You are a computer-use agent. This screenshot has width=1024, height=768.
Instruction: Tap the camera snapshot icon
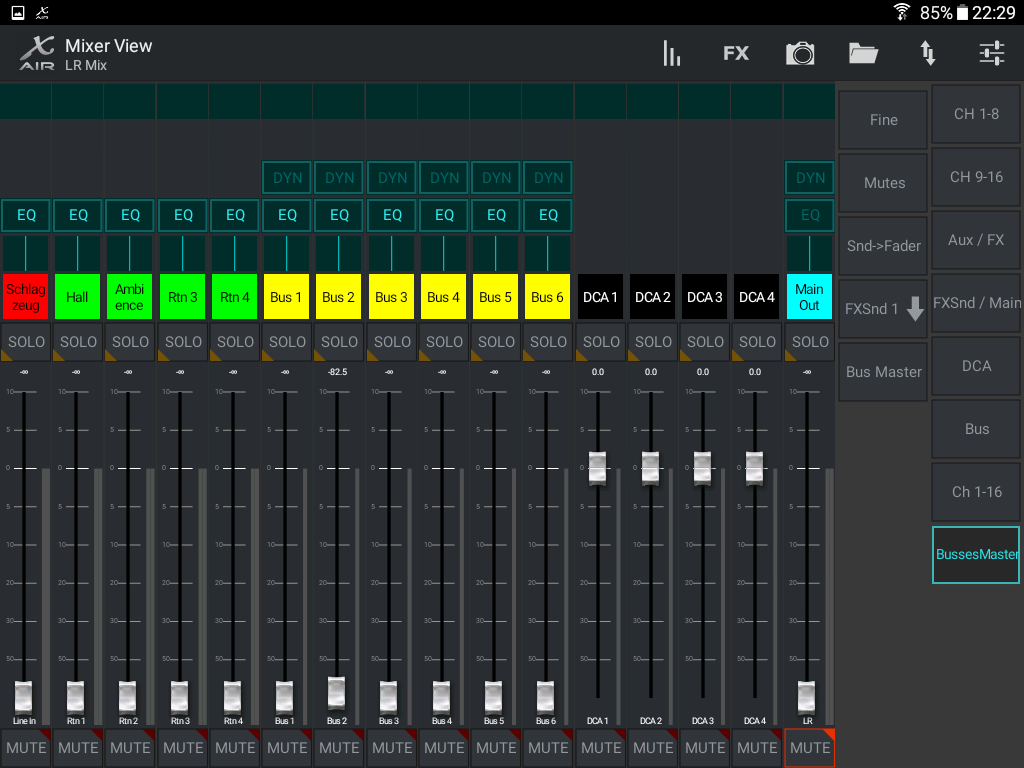(x=800, y=54)
